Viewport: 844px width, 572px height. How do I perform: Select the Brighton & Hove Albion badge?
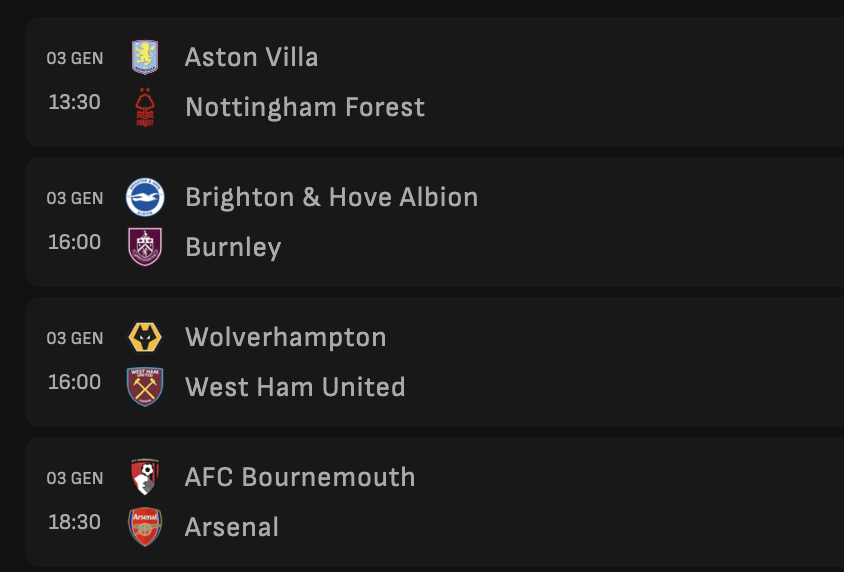pyautogui.click(x=145, y=197)
